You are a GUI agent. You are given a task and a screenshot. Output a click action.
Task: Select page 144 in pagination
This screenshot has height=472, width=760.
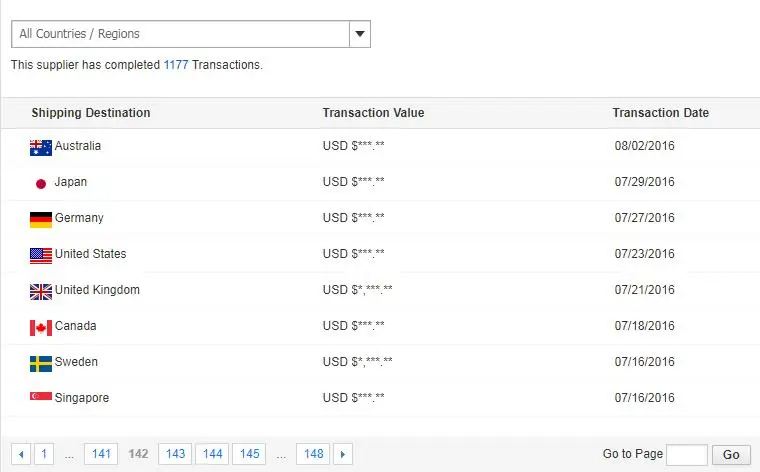tap(212, 454)
